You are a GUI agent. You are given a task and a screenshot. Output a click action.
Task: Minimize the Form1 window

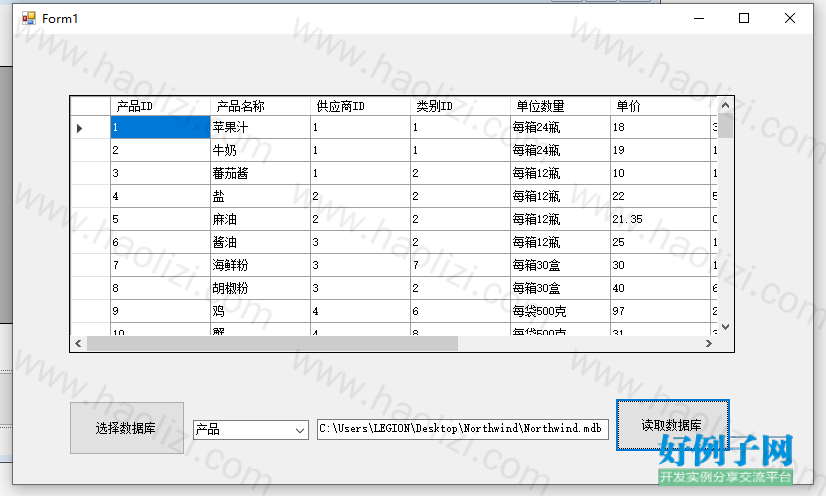[699, 18]
